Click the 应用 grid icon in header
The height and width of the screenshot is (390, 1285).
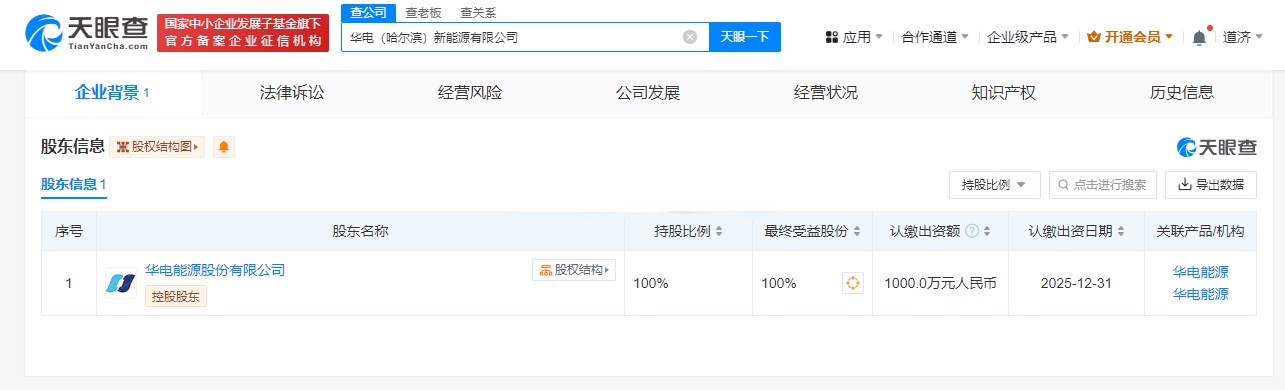pos(832,37)
